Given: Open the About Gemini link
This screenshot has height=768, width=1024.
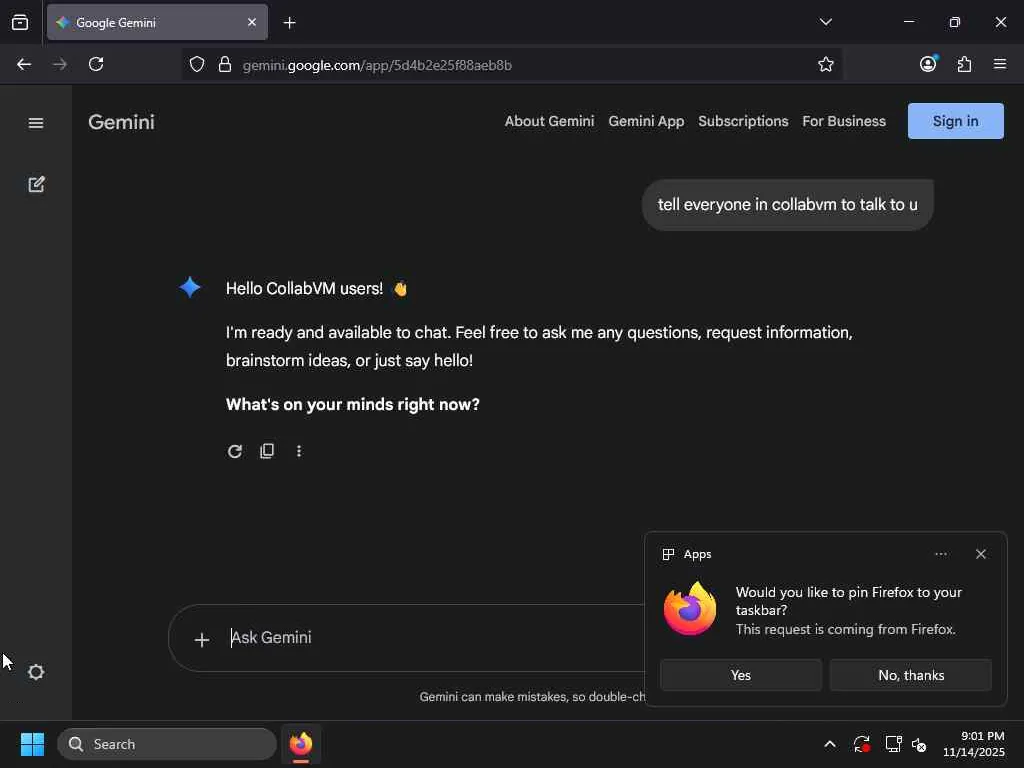Looking at the screenshot, I should point(549,121).
